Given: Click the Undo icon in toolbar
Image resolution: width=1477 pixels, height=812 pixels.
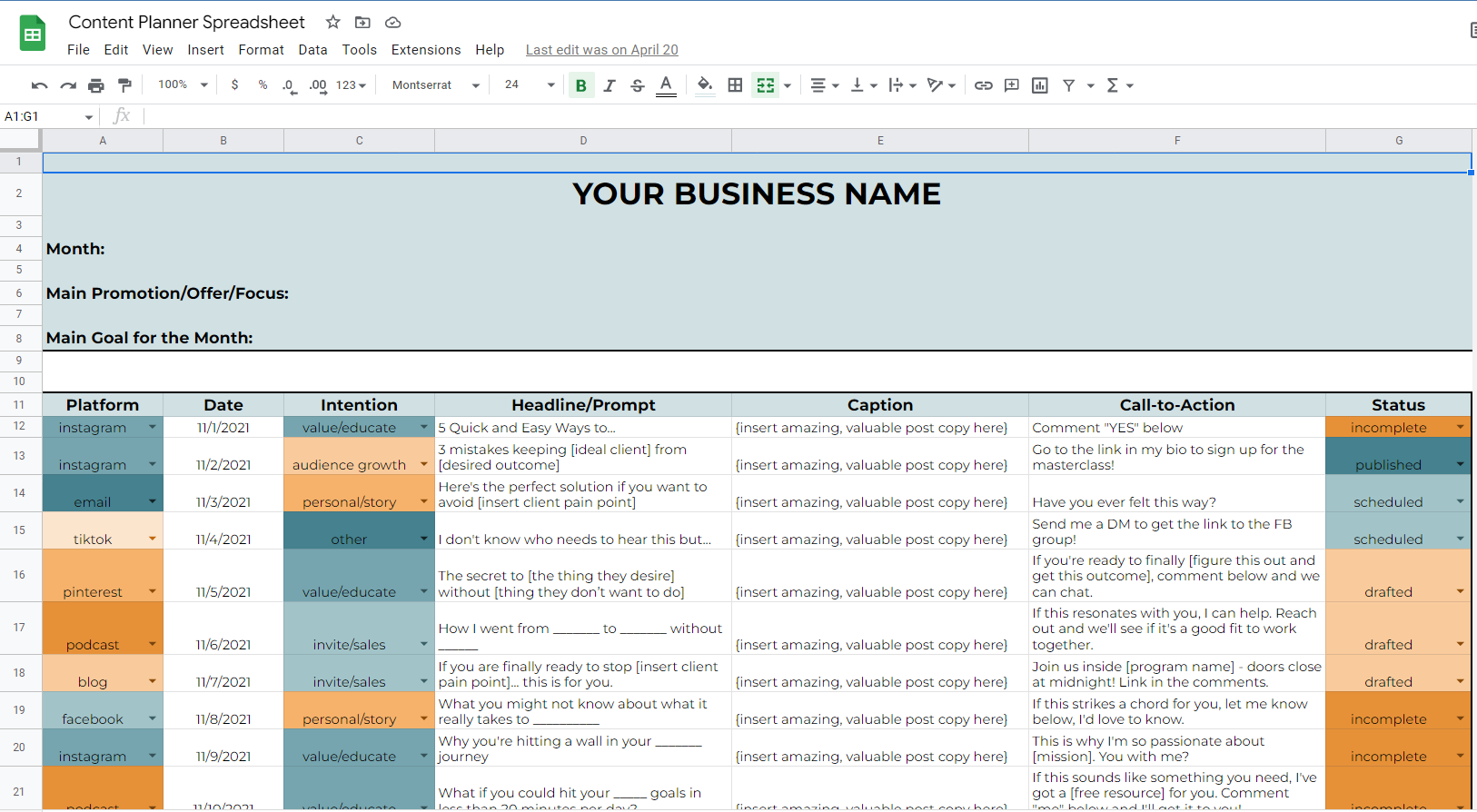Looking at the screenshot, I should click(39, 85).
